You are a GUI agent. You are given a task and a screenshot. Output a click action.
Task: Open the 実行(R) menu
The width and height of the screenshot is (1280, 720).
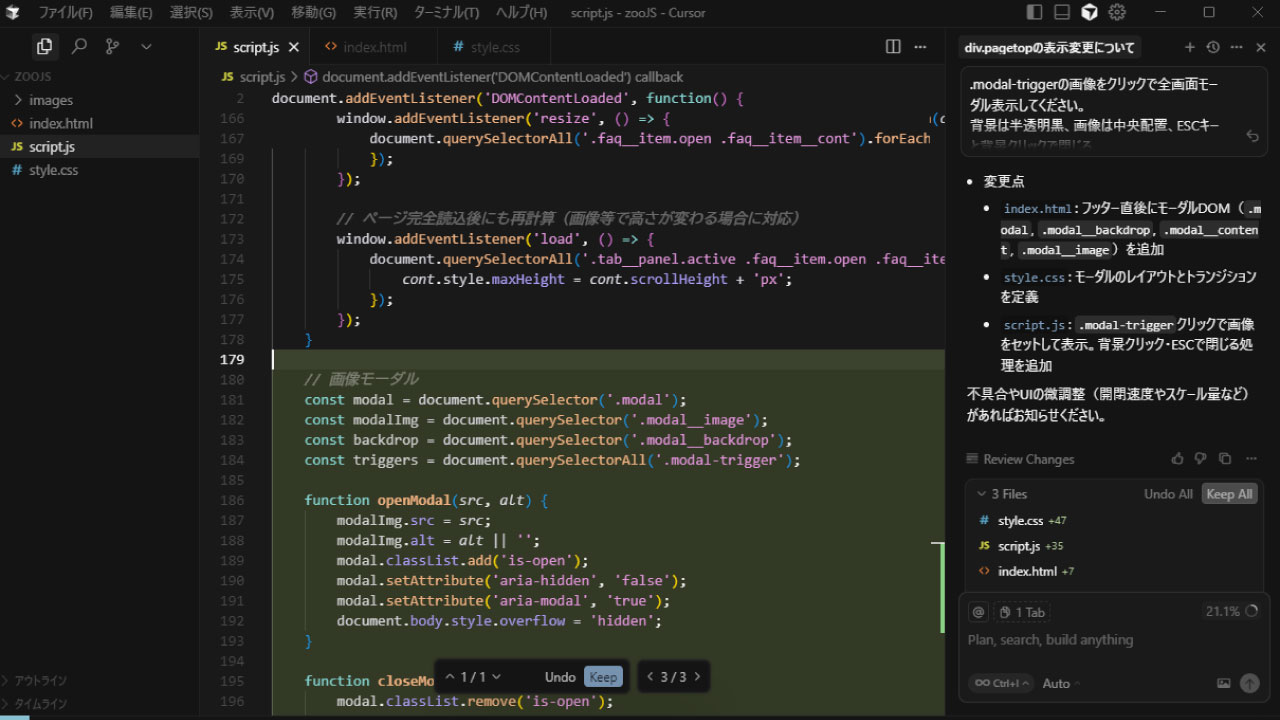coord(375,13)
